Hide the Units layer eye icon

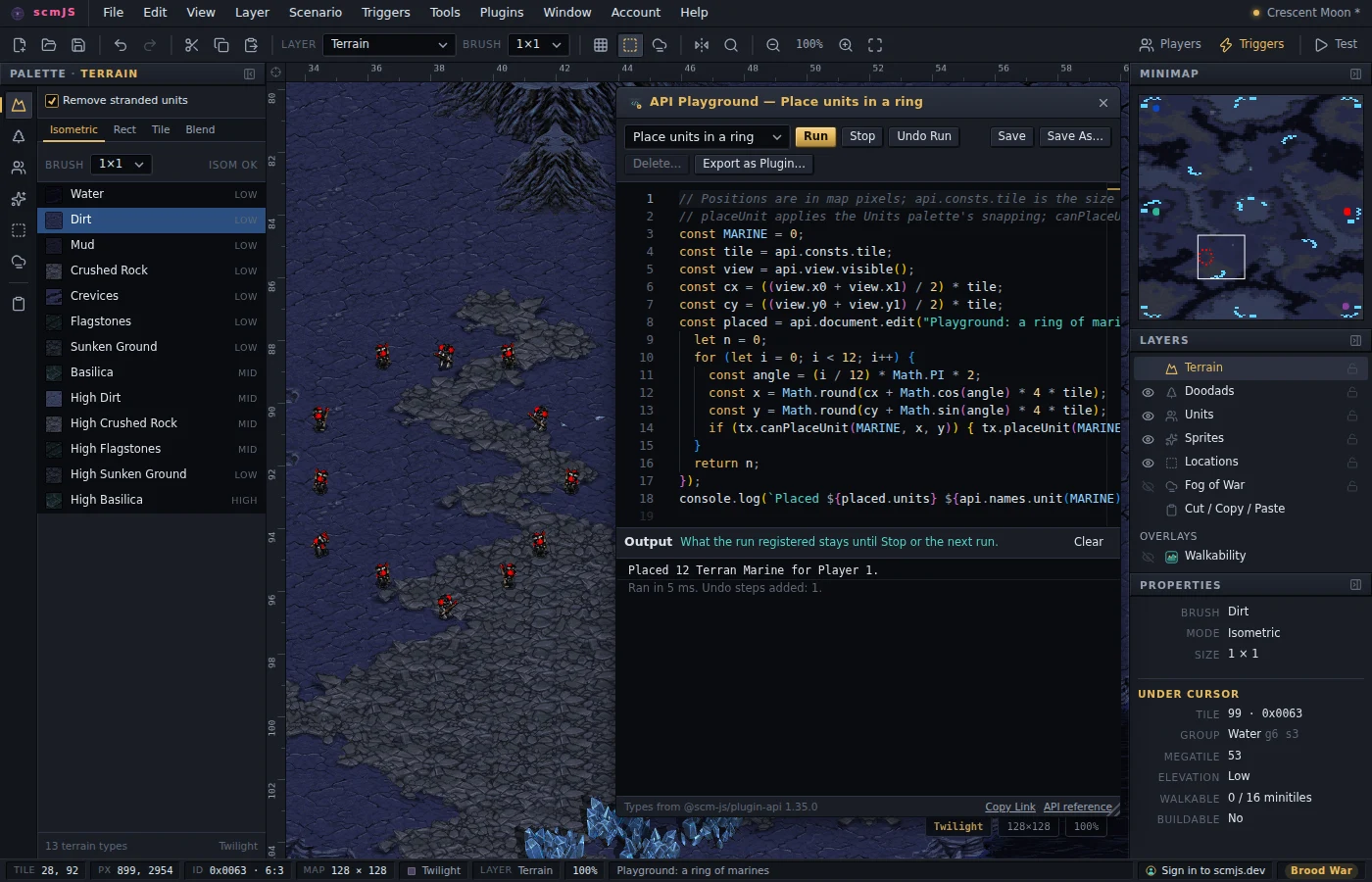click(1149, 416)
